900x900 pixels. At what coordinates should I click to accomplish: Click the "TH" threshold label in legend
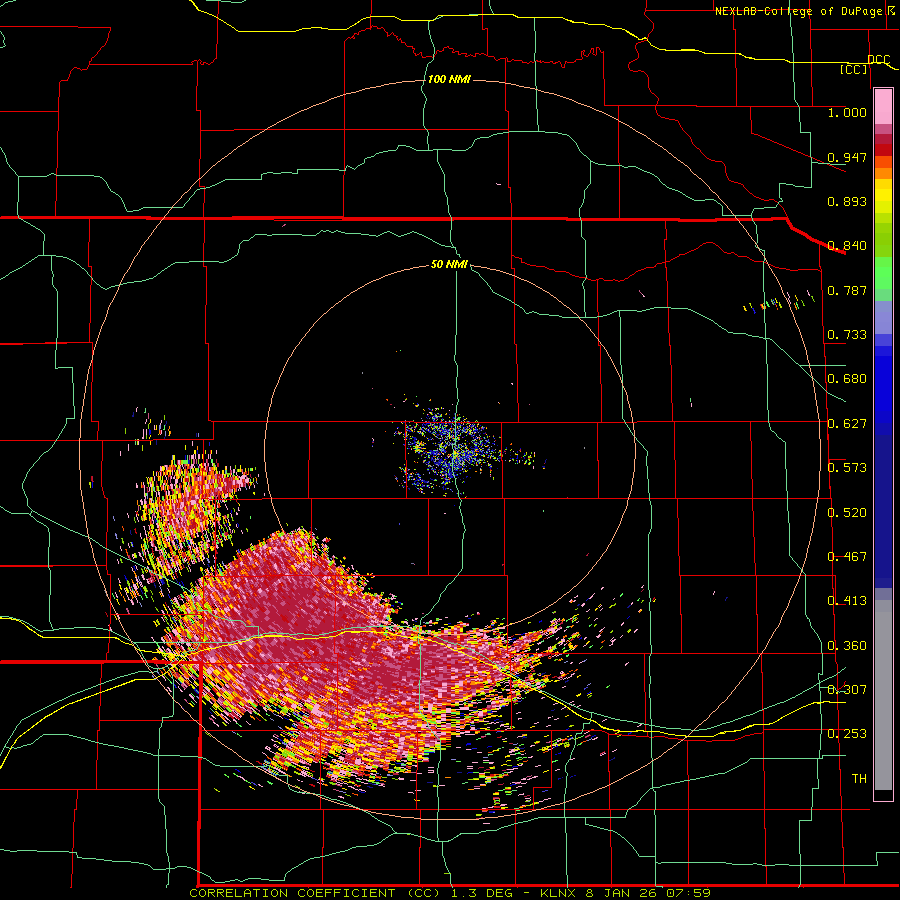coord(859,779)
